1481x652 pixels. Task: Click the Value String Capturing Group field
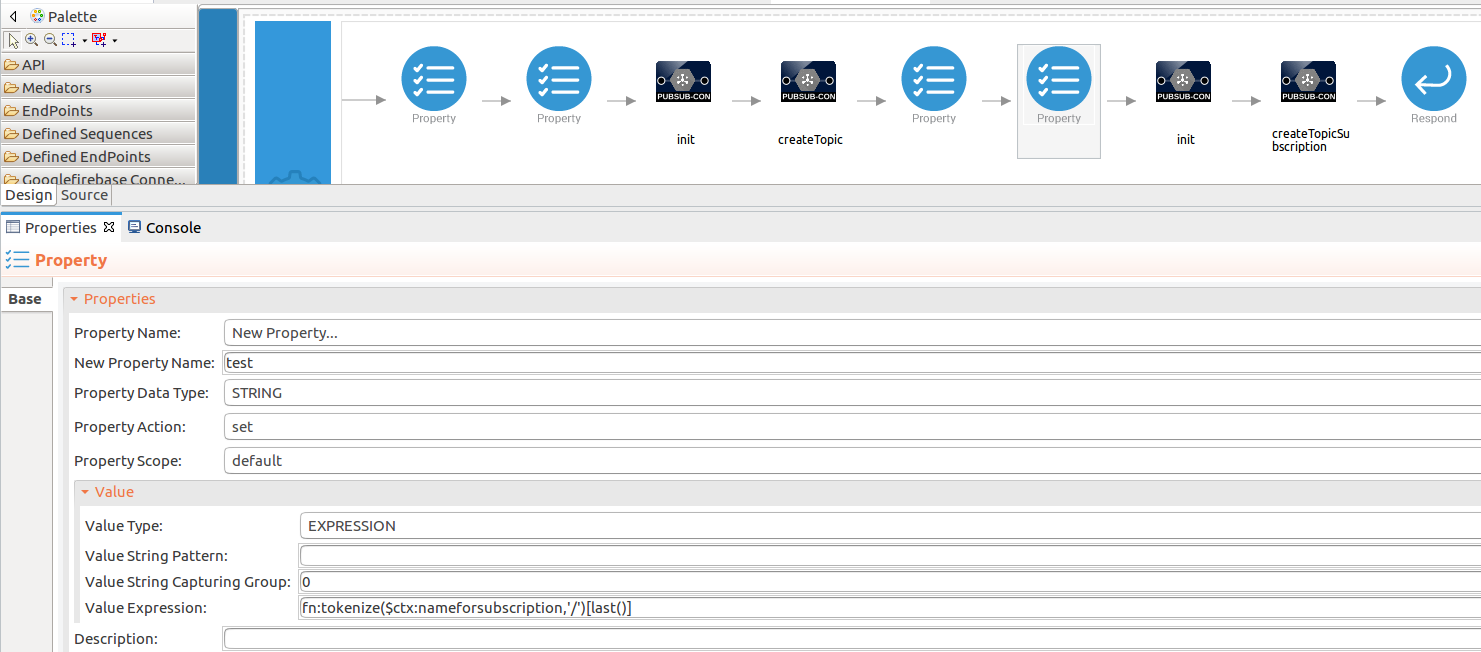(x=890, y=582)
